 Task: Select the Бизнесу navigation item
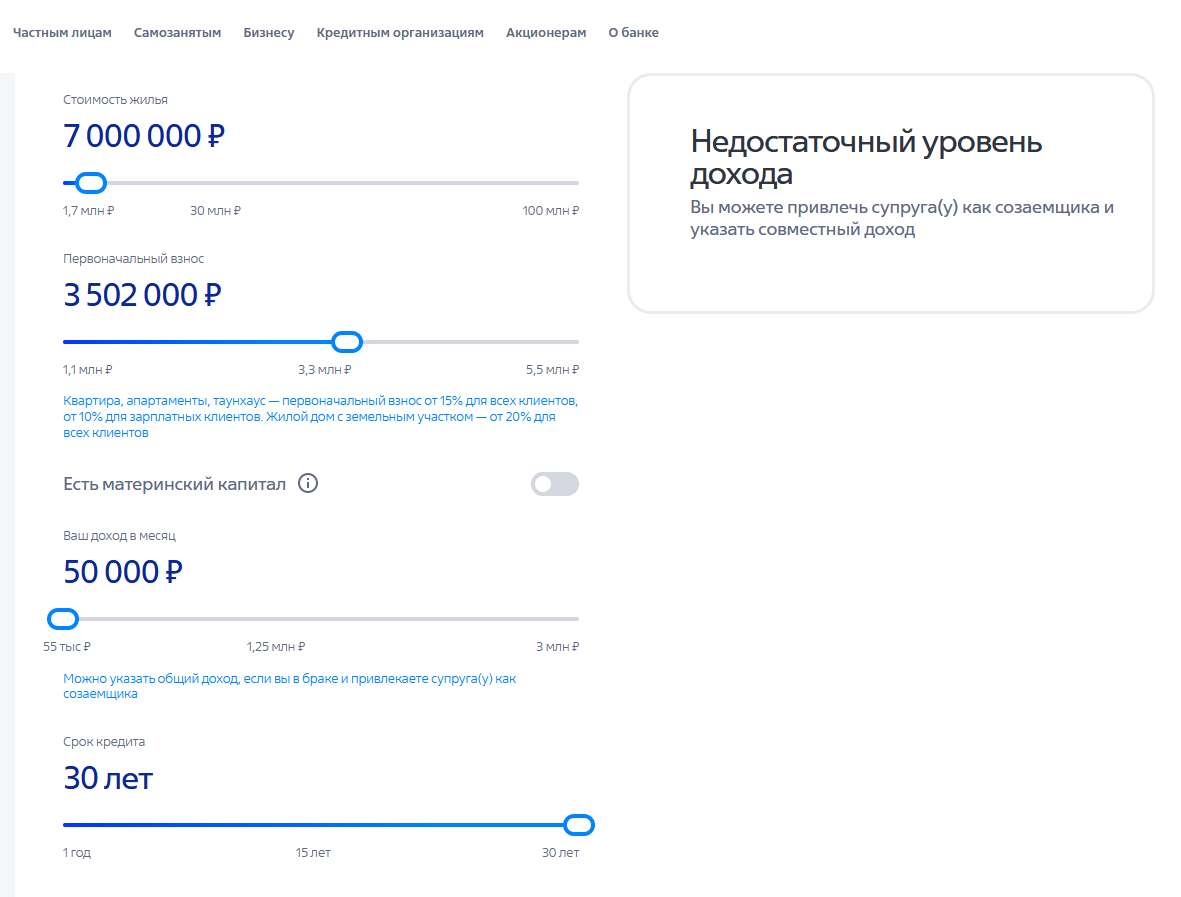pyautogui.click(x=269, y=32)
